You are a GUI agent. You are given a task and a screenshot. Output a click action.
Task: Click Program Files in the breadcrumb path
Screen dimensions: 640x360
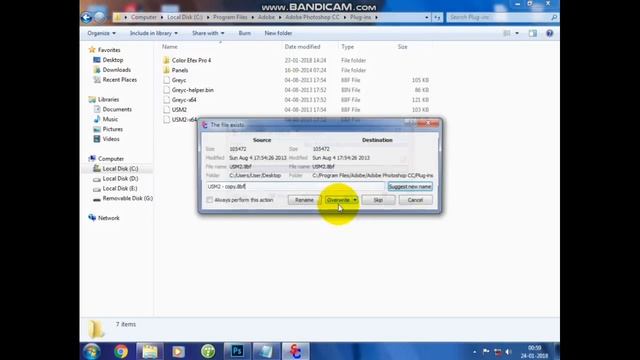point(230,17)
